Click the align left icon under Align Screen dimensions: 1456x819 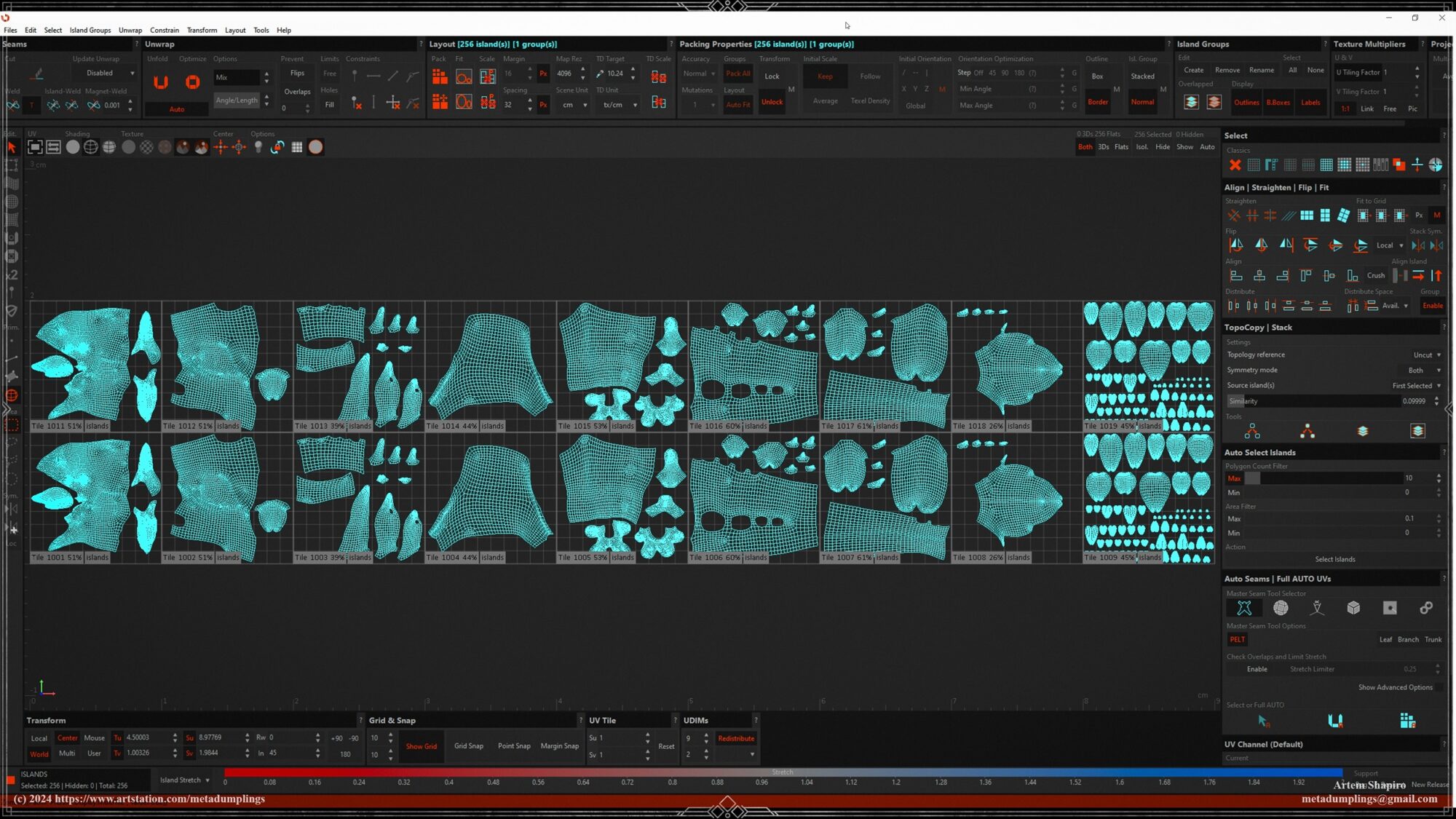(1235, 276)
